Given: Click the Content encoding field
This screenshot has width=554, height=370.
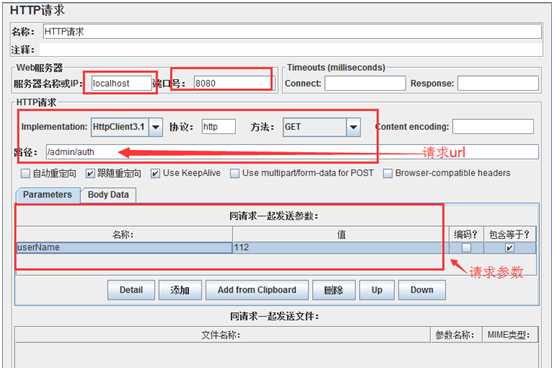Looking at the screenshot, I should (493, 127).
